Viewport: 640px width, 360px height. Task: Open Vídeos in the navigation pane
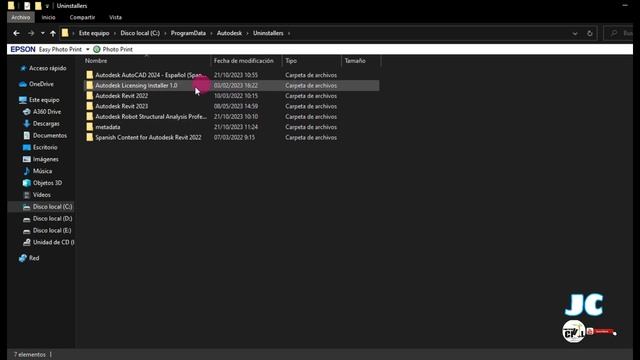(x=42, y=195)
